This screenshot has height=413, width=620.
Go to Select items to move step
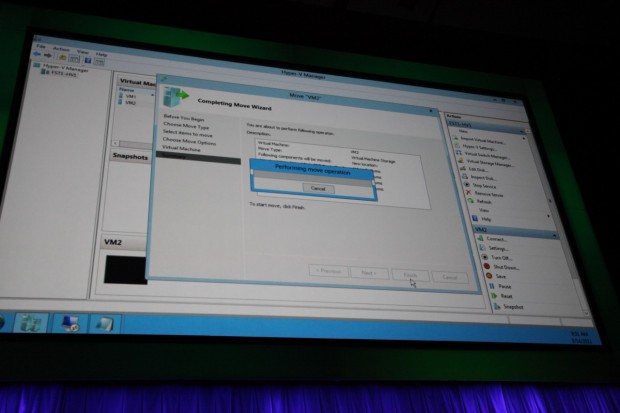(x=187, y=133)
